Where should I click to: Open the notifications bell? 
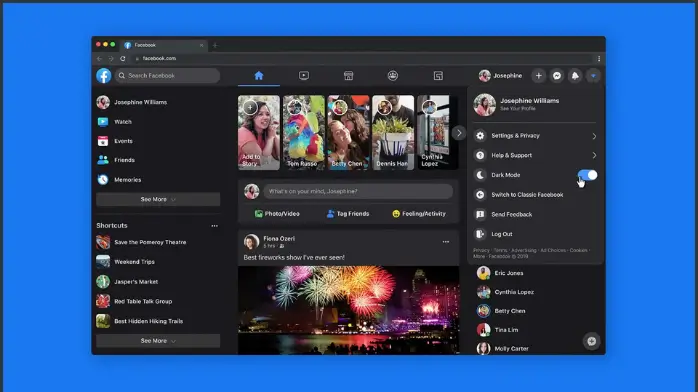575,76
